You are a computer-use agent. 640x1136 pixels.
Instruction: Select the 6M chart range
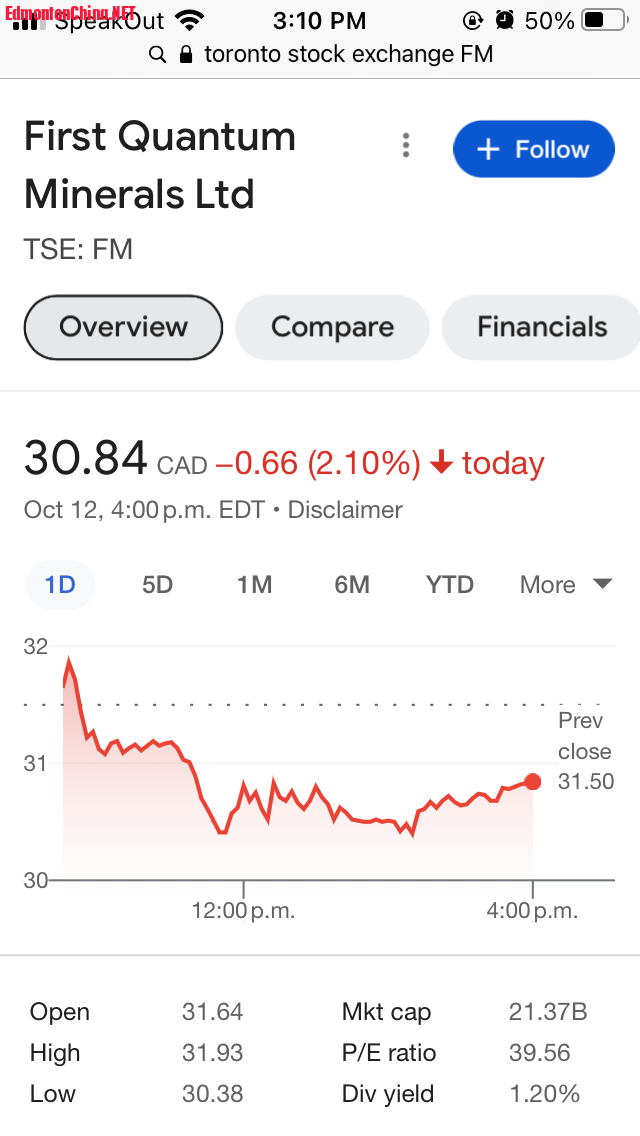tap(352, 584)
